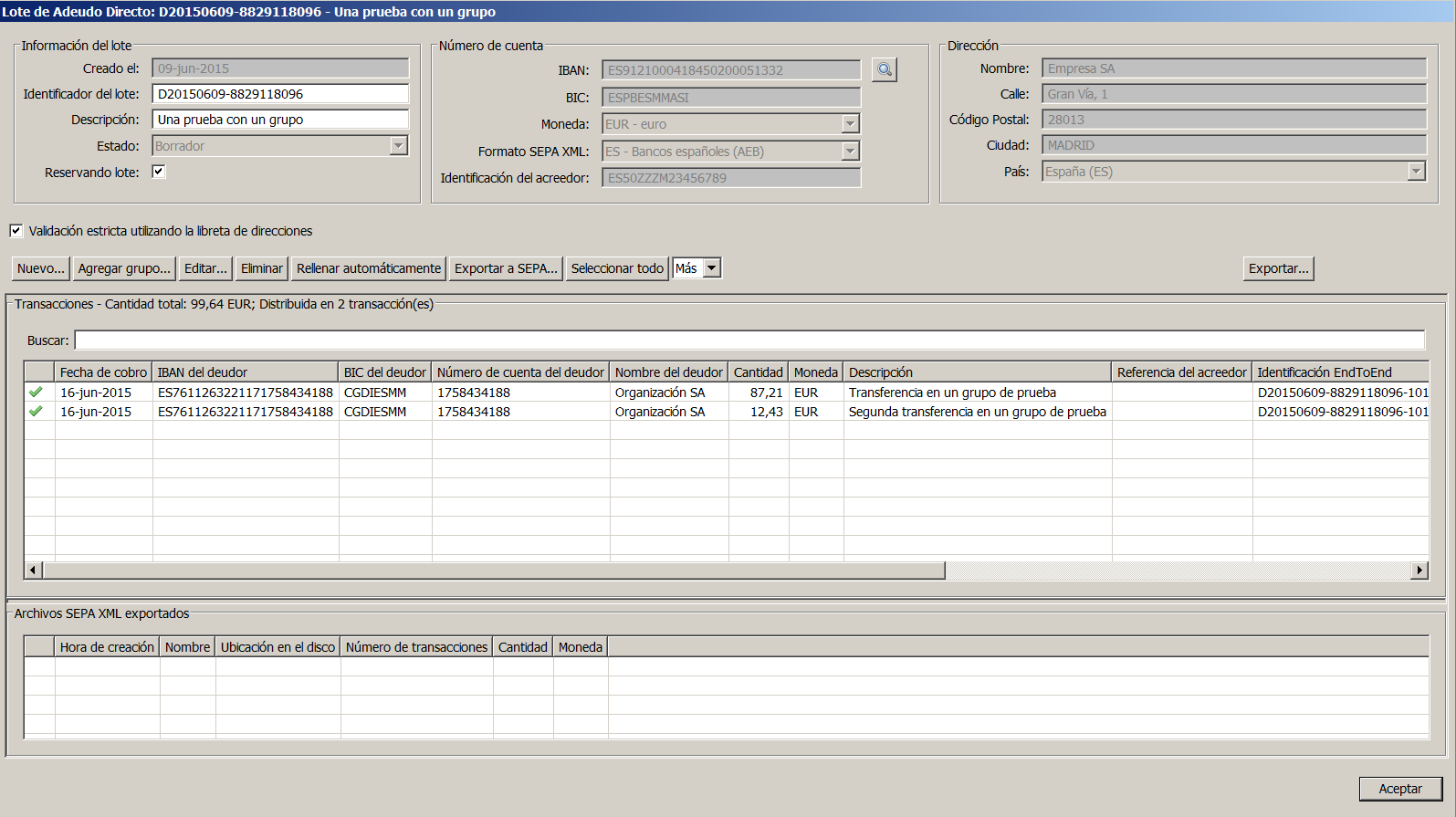Click the Descripción text field
The image size is (1456, 817).
[x=280, y=120]
